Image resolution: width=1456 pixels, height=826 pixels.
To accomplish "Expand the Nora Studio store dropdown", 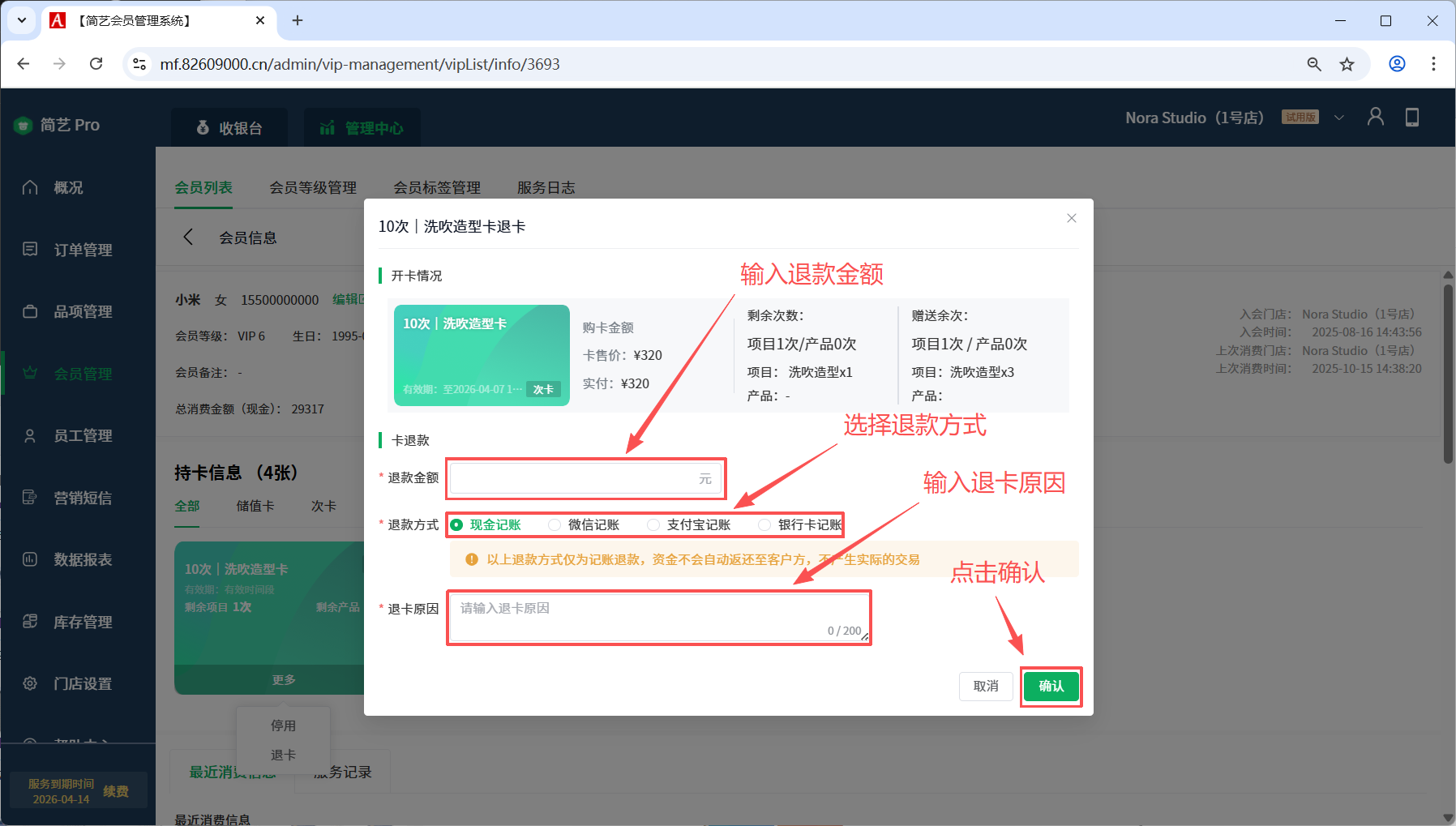I will [x=1339, y=118].
